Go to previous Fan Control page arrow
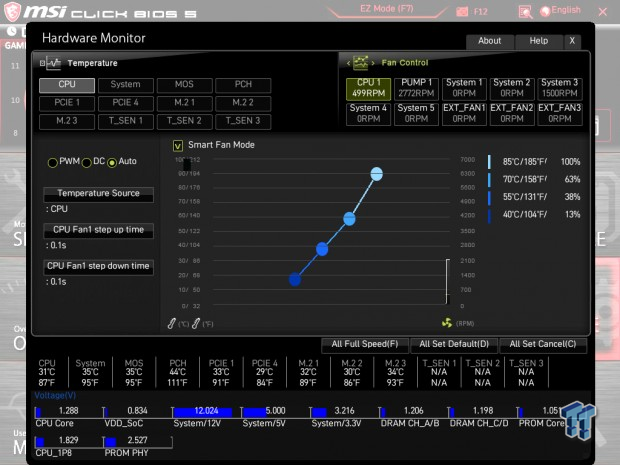 [348, 63]
